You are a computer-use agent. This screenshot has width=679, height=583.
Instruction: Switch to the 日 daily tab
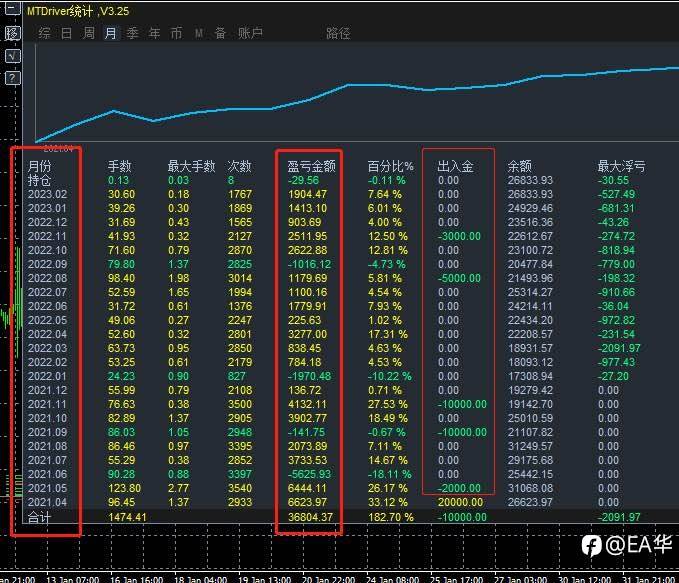(66, 33)
